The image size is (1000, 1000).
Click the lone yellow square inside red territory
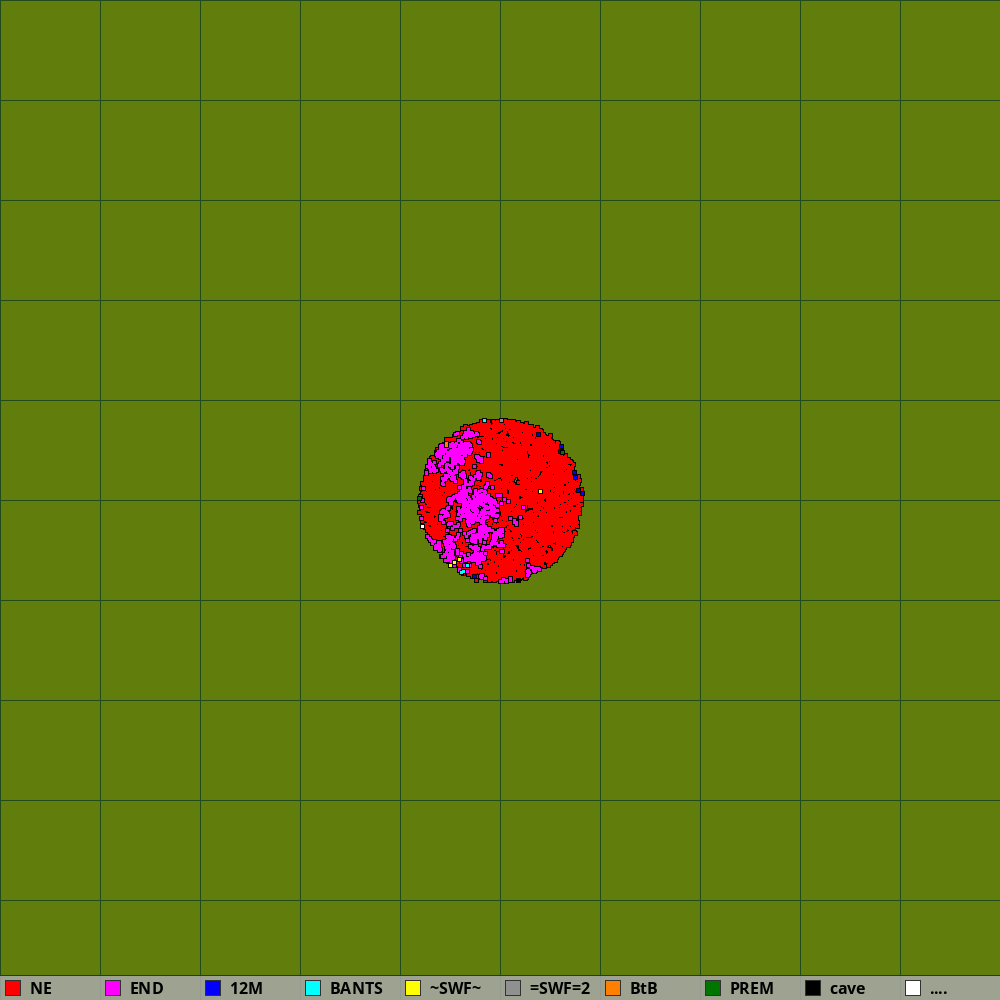pyautogui.click(x=540, y=491)
